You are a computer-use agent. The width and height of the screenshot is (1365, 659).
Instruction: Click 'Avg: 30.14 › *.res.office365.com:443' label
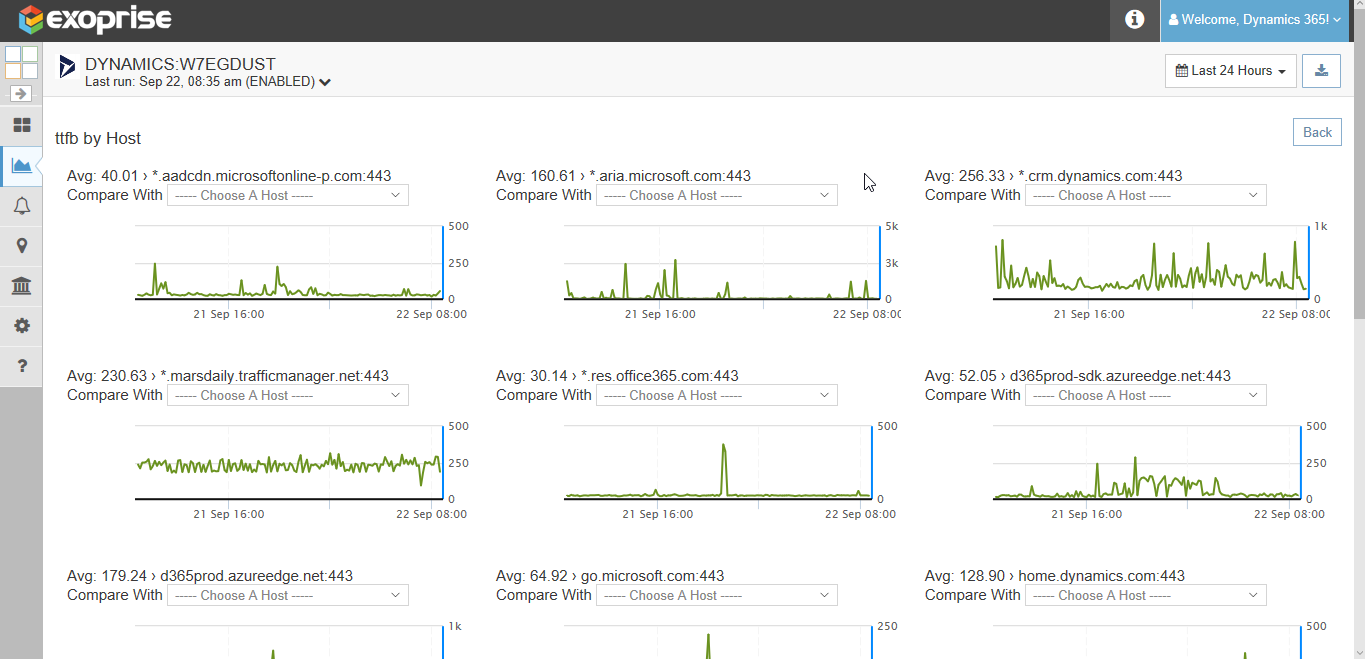(x=617, y=376)
